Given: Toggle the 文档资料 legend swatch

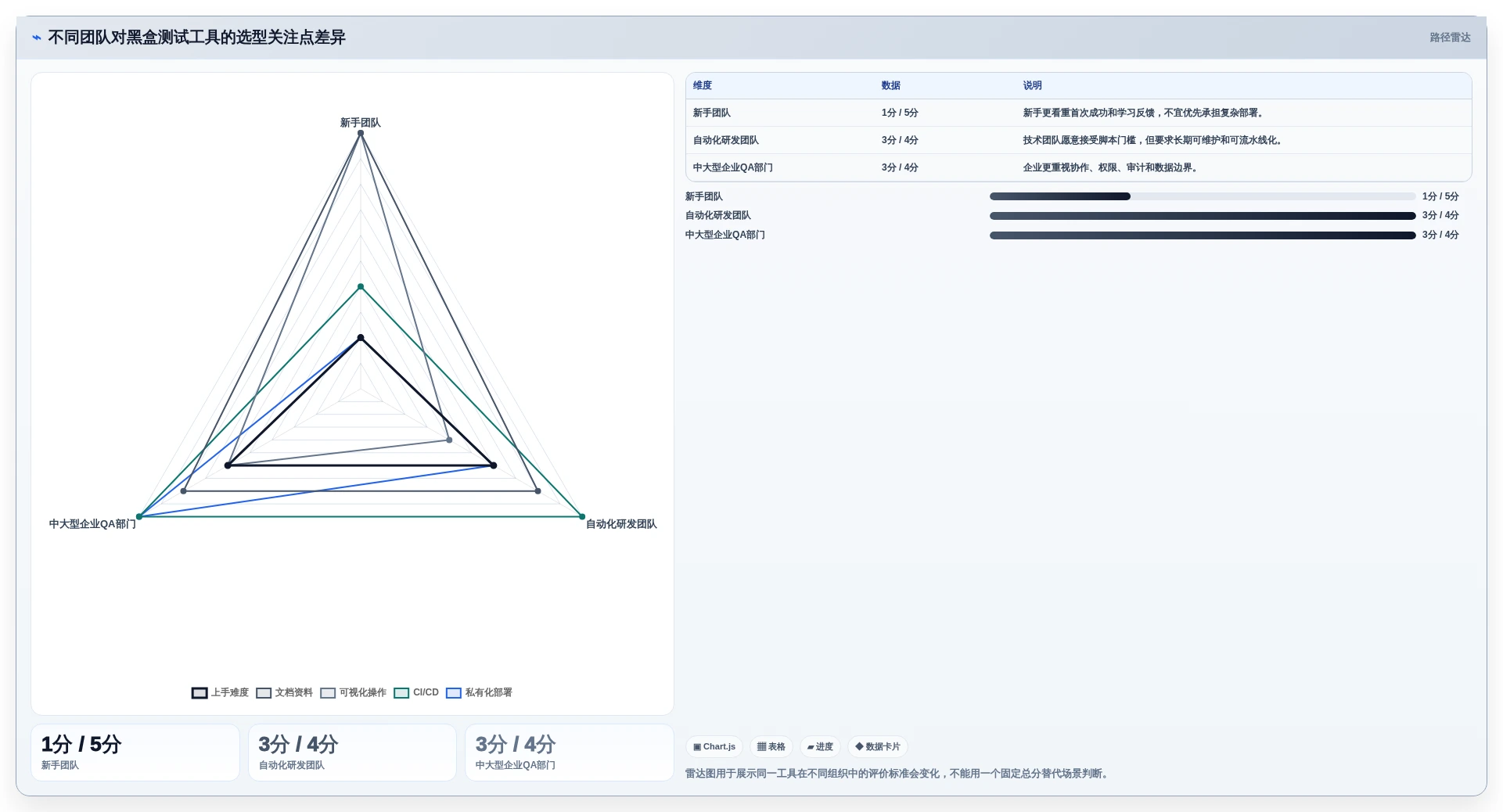Looking at the screenshot, I should (x=264, y=693).
